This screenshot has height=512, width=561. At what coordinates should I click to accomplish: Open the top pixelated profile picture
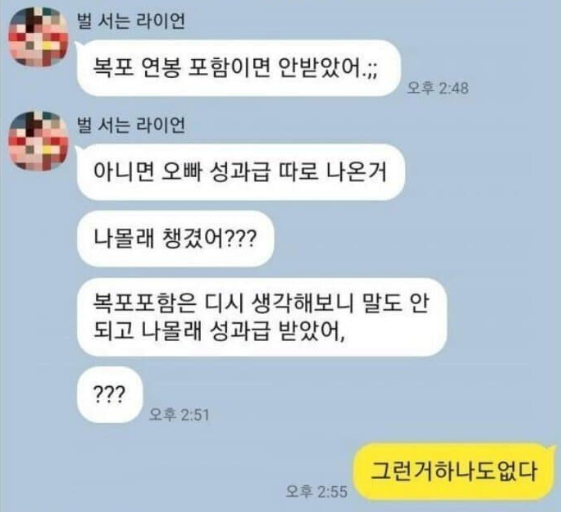pos(38,36)
